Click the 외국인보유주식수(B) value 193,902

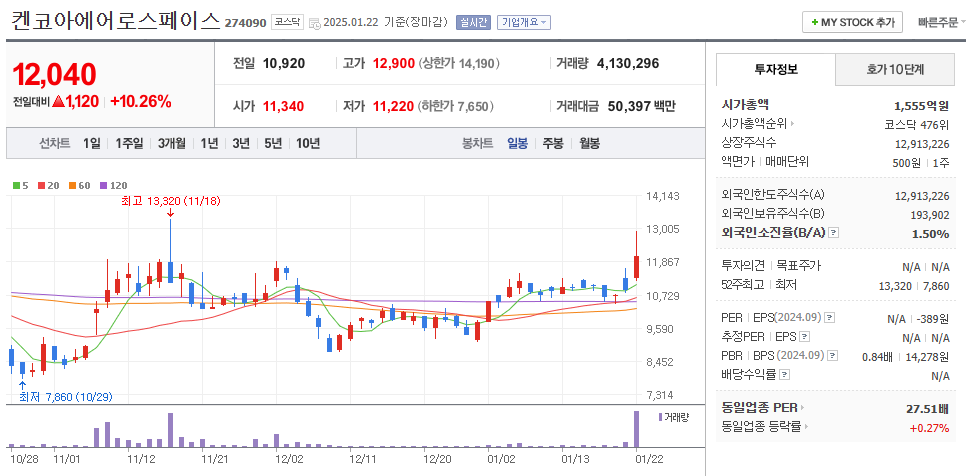pyautogui.click(x=930, y=215)
